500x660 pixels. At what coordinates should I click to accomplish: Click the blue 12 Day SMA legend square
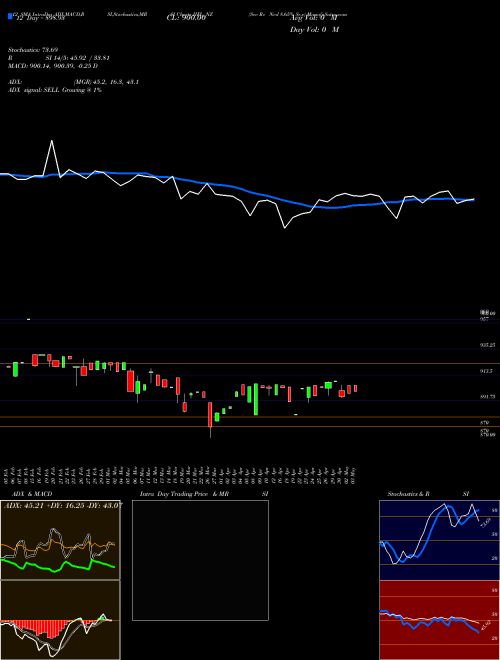pos(11,16)
